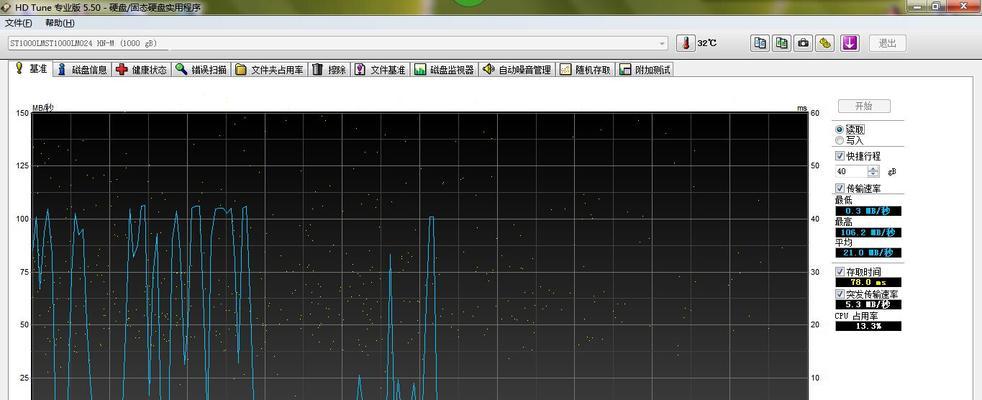Click the maximum speed value 106.2 MB/秒
The image size is (982, 400).
click(868, 232)
